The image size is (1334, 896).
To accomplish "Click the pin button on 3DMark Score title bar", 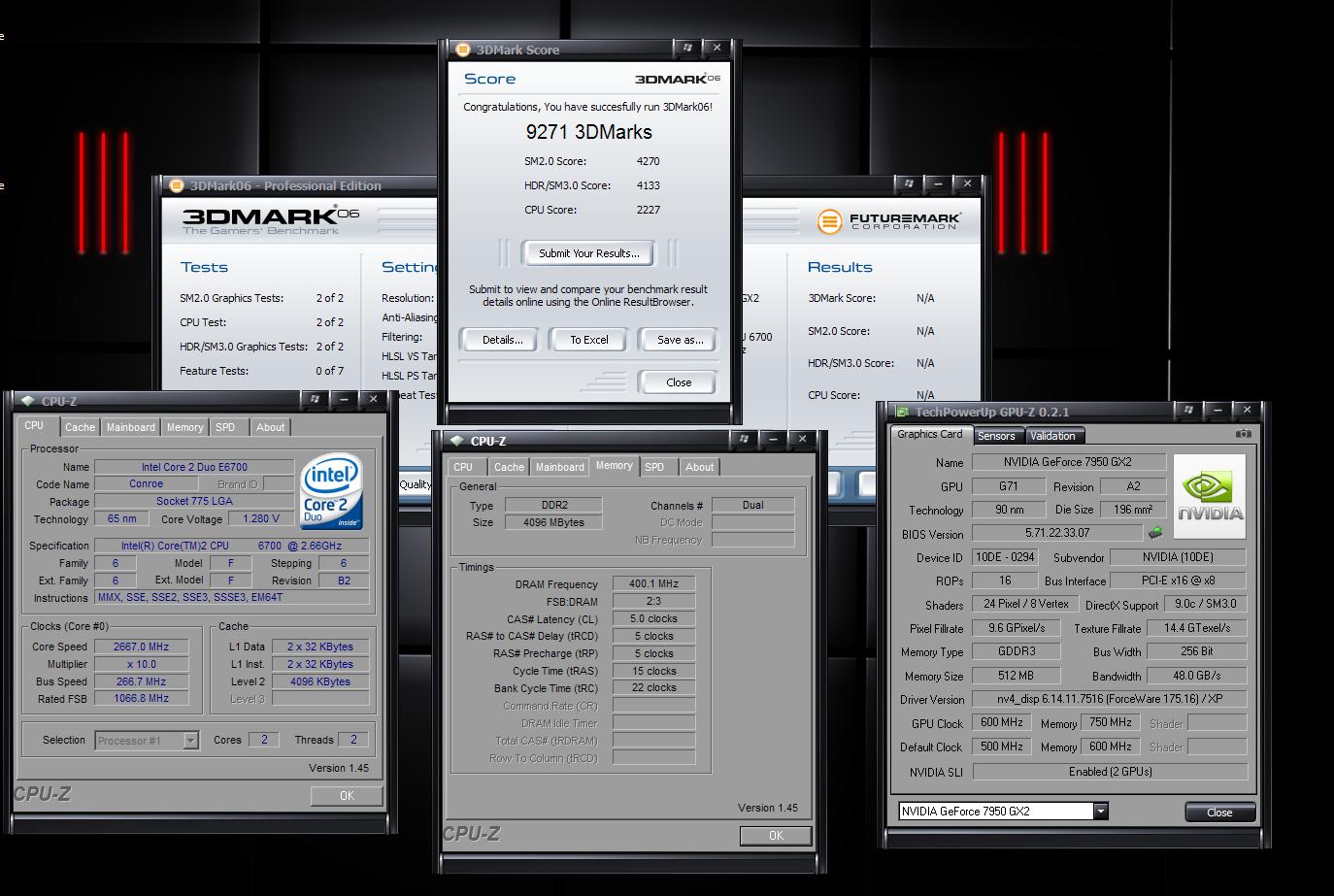I will pos(687,48).
